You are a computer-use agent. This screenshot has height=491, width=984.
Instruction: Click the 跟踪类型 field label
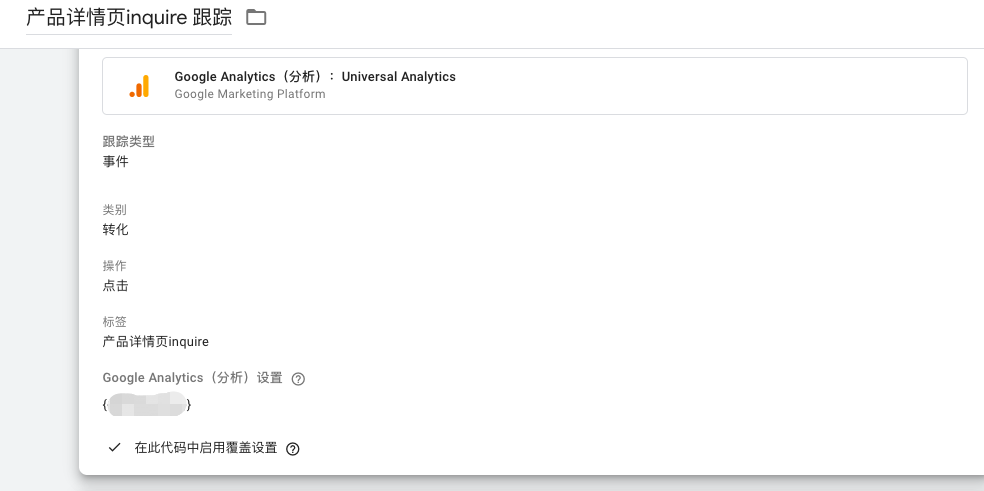point(128,142)
